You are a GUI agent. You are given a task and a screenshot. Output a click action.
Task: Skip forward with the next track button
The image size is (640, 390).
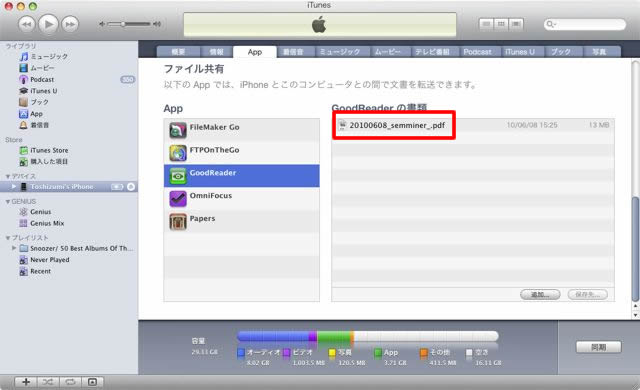coord(70,24)
